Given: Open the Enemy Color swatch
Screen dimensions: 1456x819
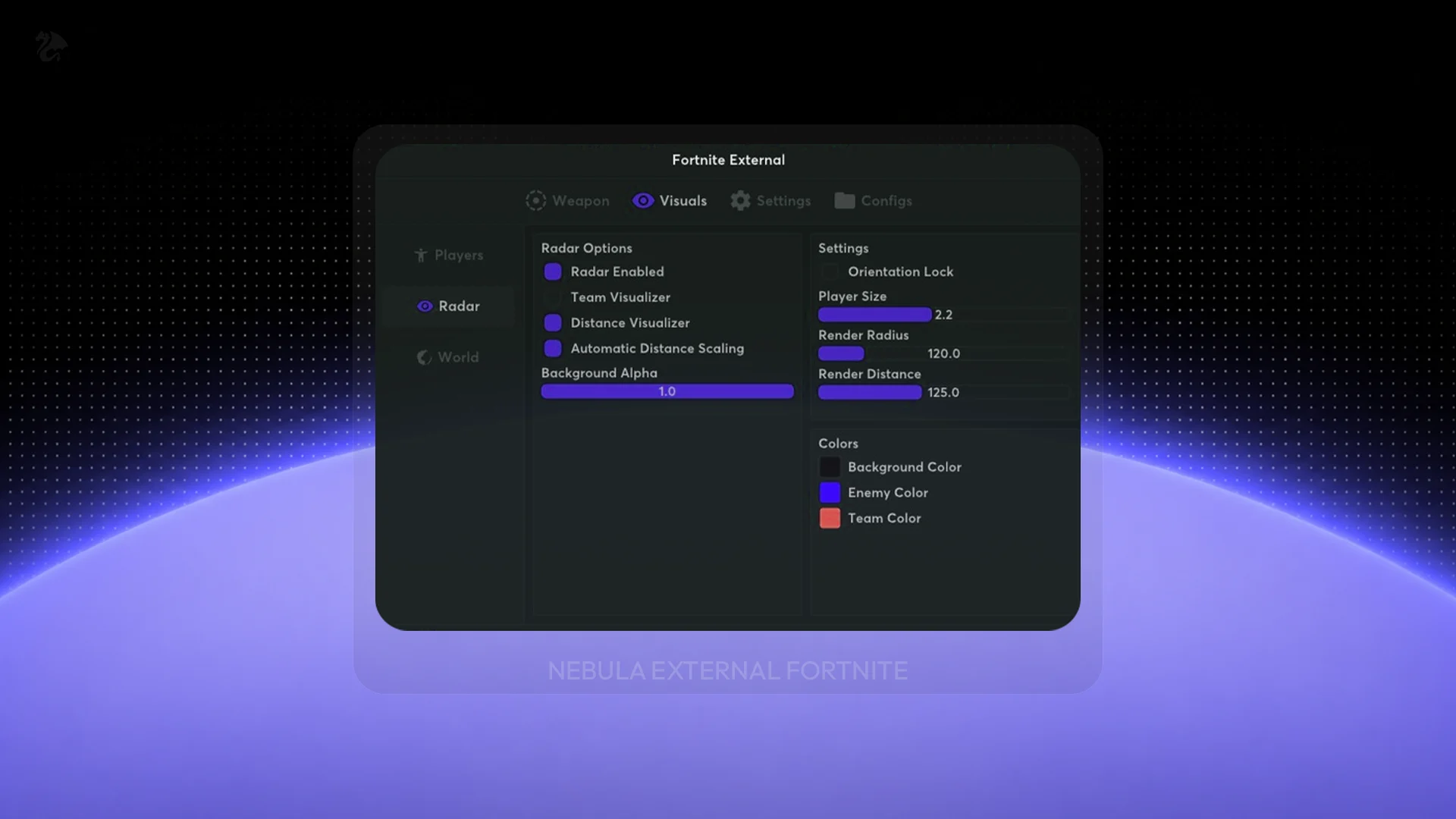Looking at the screenshot, I should tap(830, 492).
